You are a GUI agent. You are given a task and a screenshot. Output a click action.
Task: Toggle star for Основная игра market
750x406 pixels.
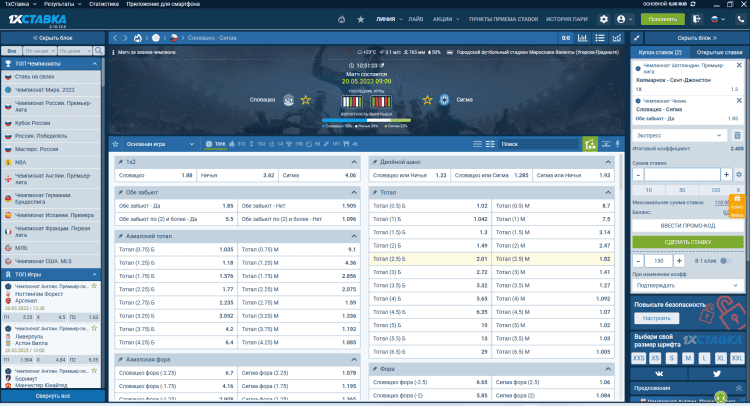pyautogui.click(x=116, y=144)
